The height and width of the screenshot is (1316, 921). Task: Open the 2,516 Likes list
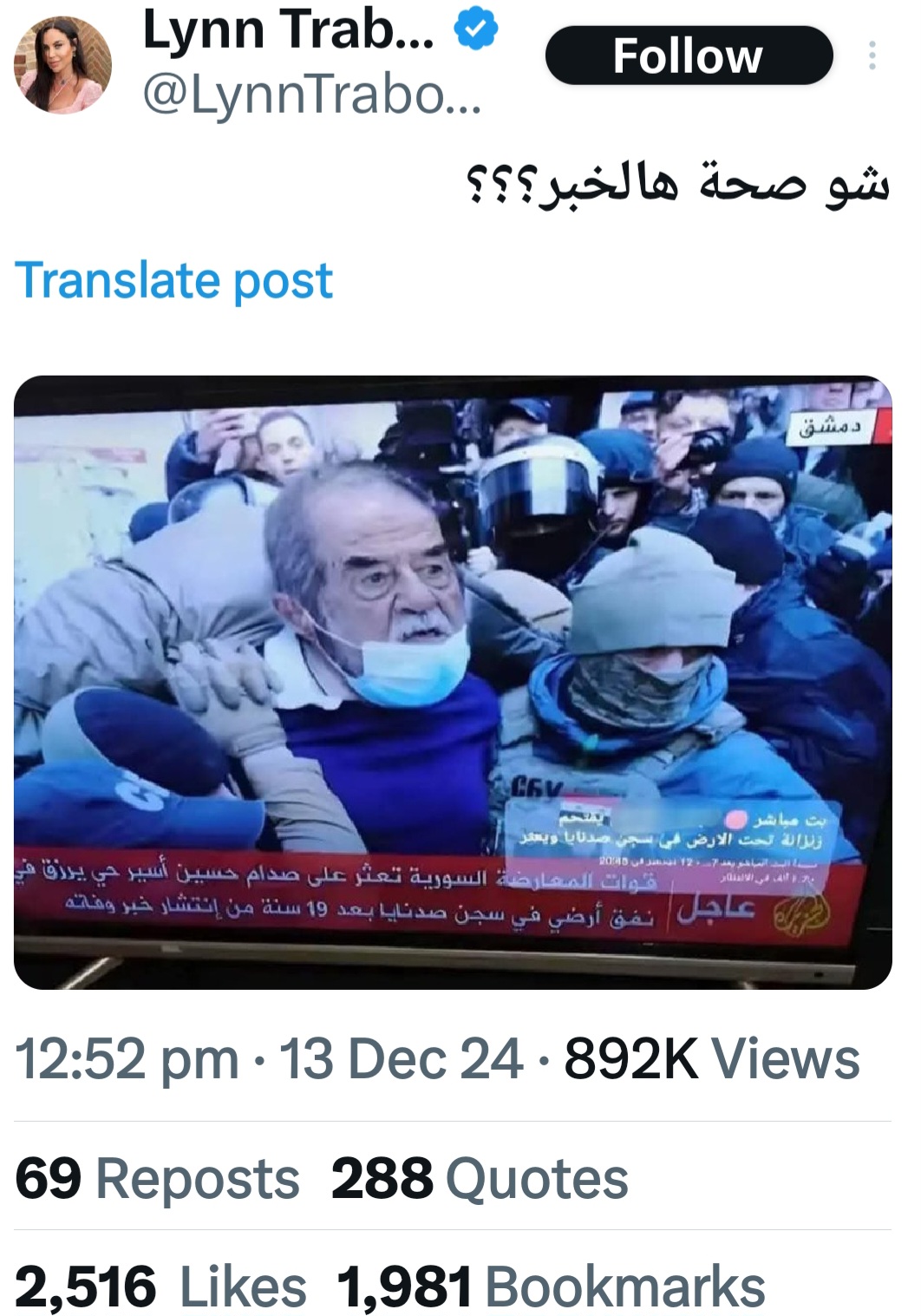(160, 1286)
